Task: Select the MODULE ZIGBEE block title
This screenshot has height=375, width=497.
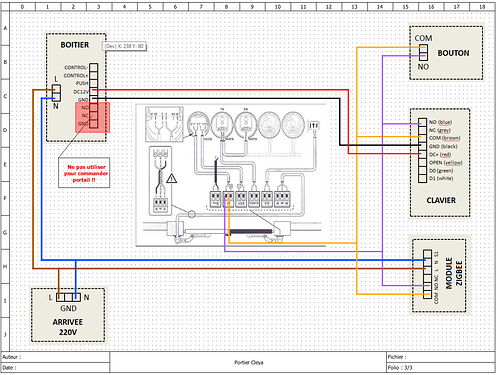Action: [x=454, y=273]
